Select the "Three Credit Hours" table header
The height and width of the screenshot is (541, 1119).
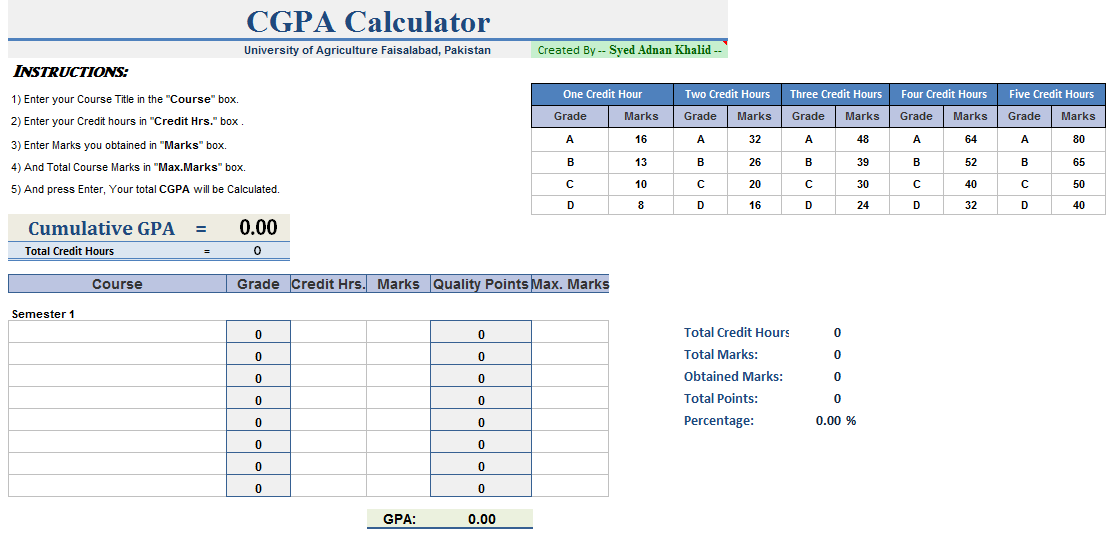836,94
